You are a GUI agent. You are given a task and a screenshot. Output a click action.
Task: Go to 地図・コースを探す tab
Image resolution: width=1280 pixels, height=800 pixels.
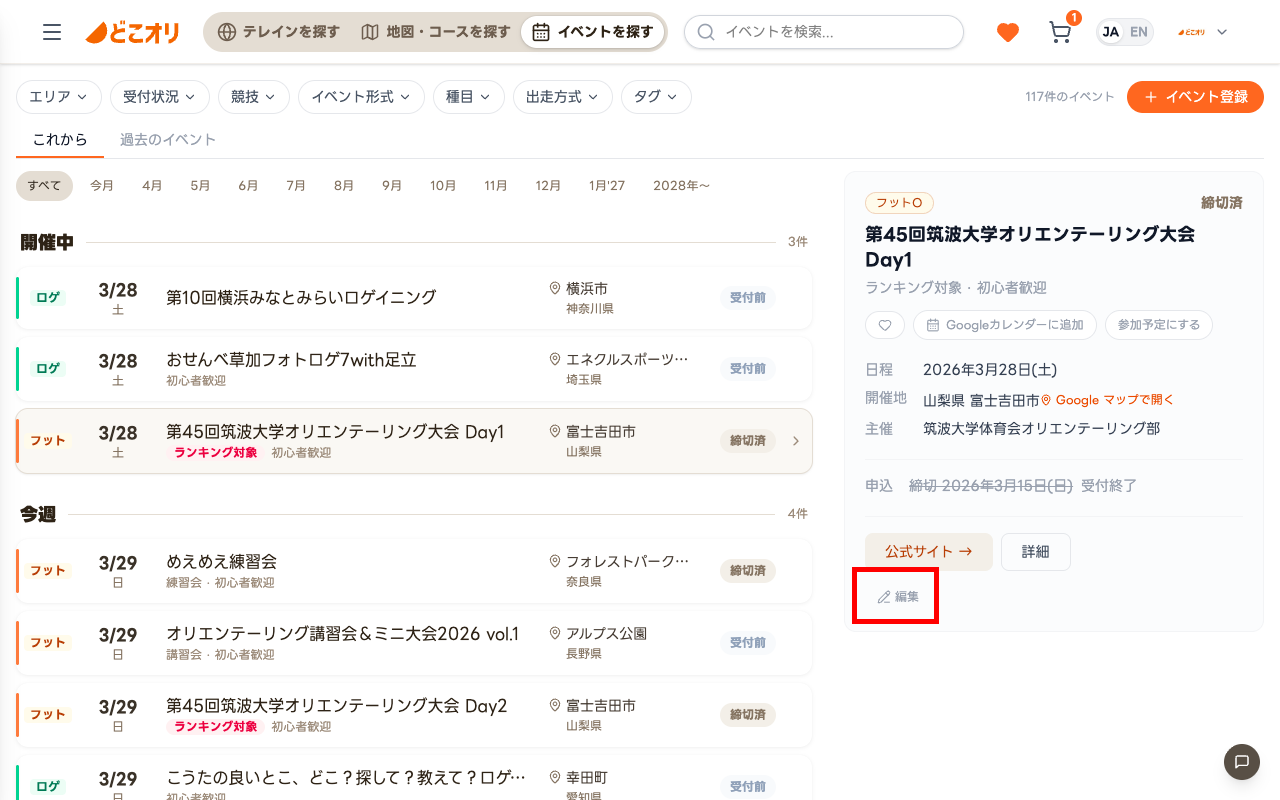tap(436, 32)
